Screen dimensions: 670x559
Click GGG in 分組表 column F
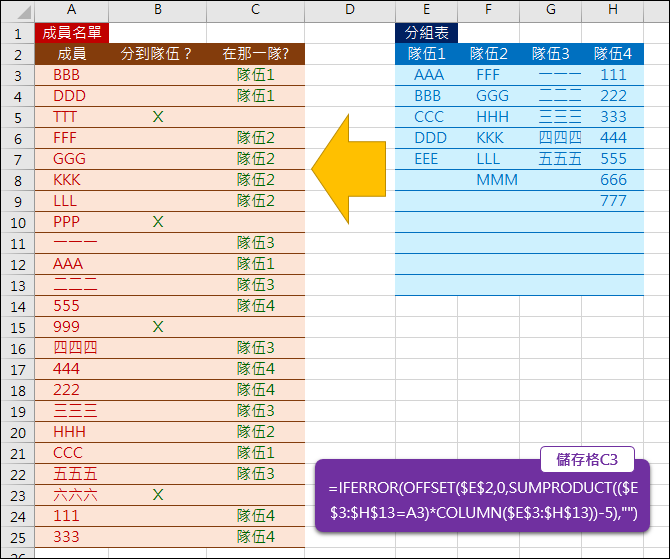tap(488, 96)
